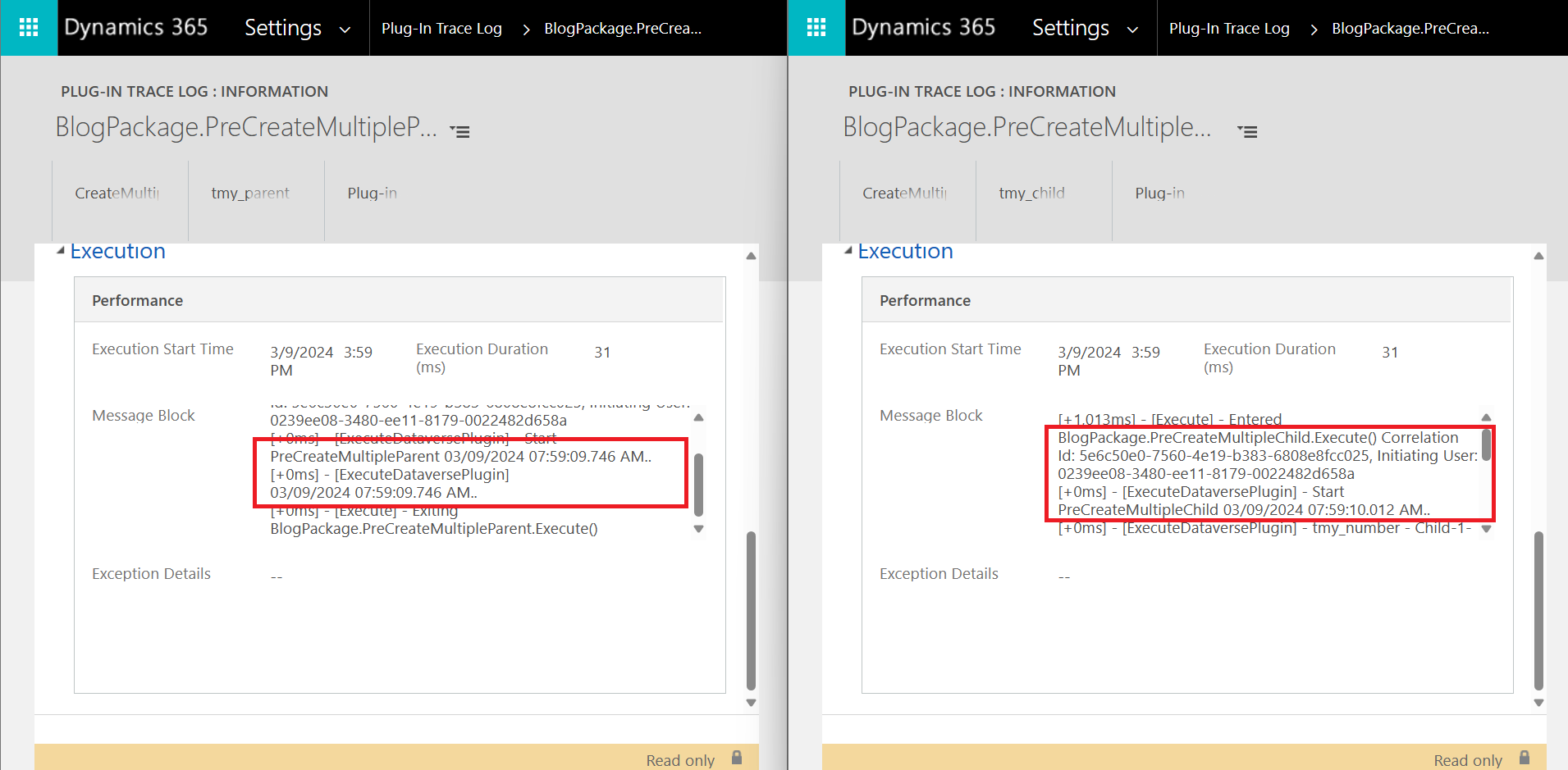Click Message Block scroll down arrow, left window
This screenshot has height=770, width=1568.
699,529
